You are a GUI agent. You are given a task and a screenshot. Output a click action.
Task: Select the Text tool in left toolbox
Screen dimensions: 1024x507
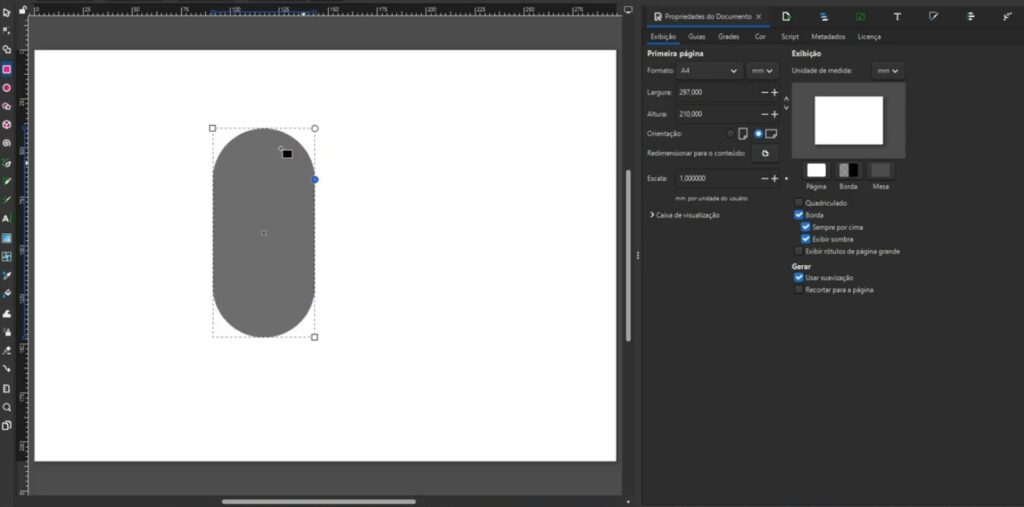pos(7,218)
